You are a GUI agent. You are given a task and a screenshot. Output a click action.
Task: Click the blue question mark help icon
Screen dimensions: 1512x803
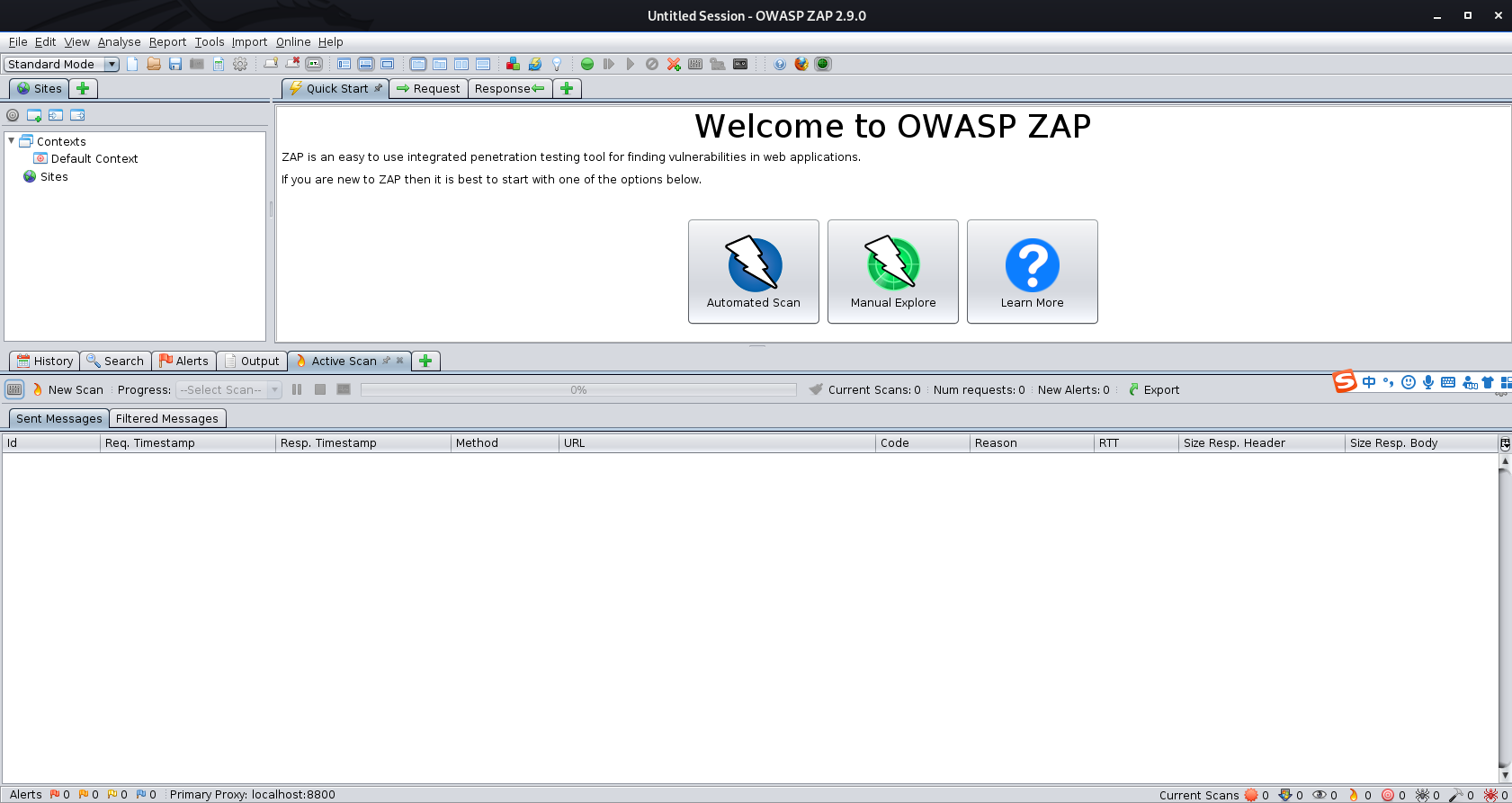(780, 64)
